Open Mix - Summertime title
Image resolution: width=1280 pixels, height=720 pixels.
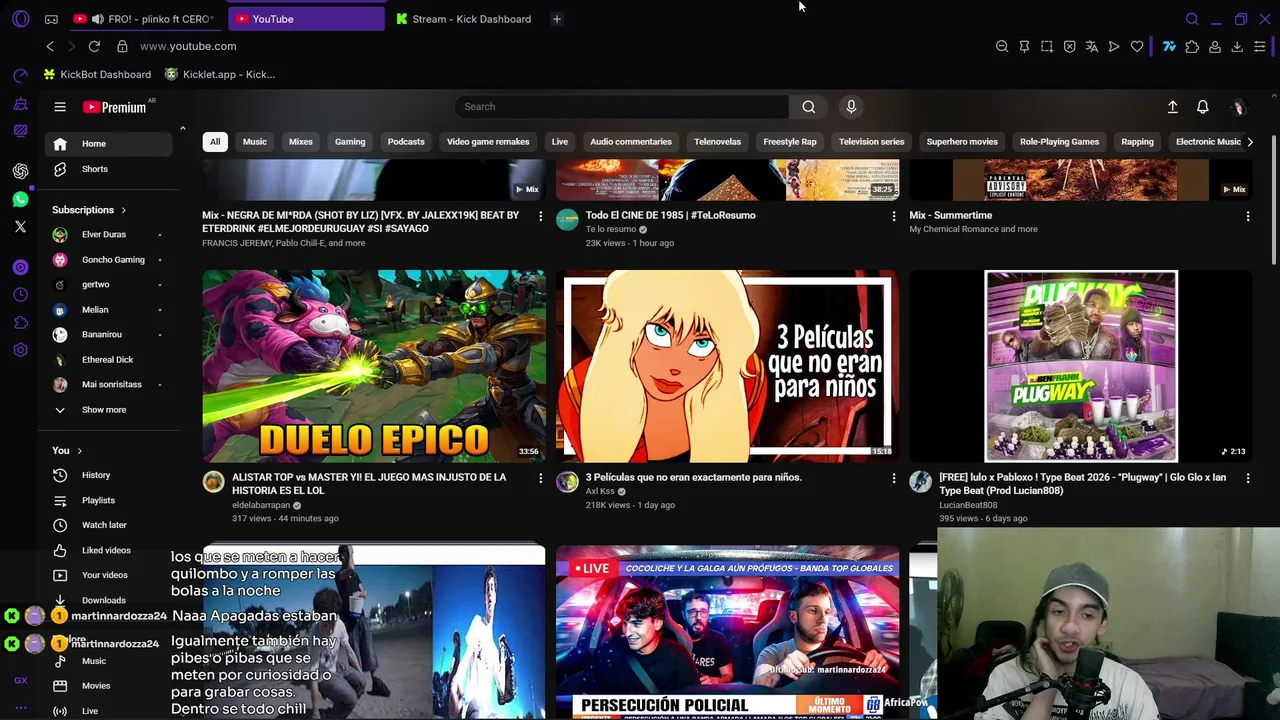950,215
